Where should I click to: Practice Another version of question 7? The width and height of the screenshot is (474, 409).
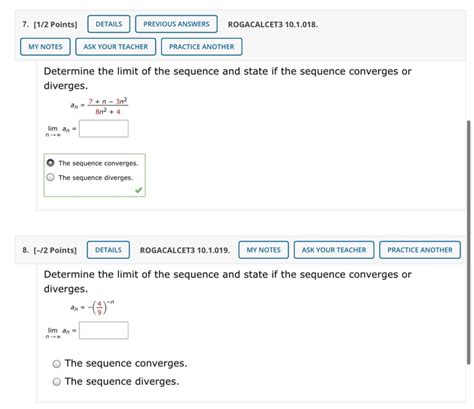(202, 47)
